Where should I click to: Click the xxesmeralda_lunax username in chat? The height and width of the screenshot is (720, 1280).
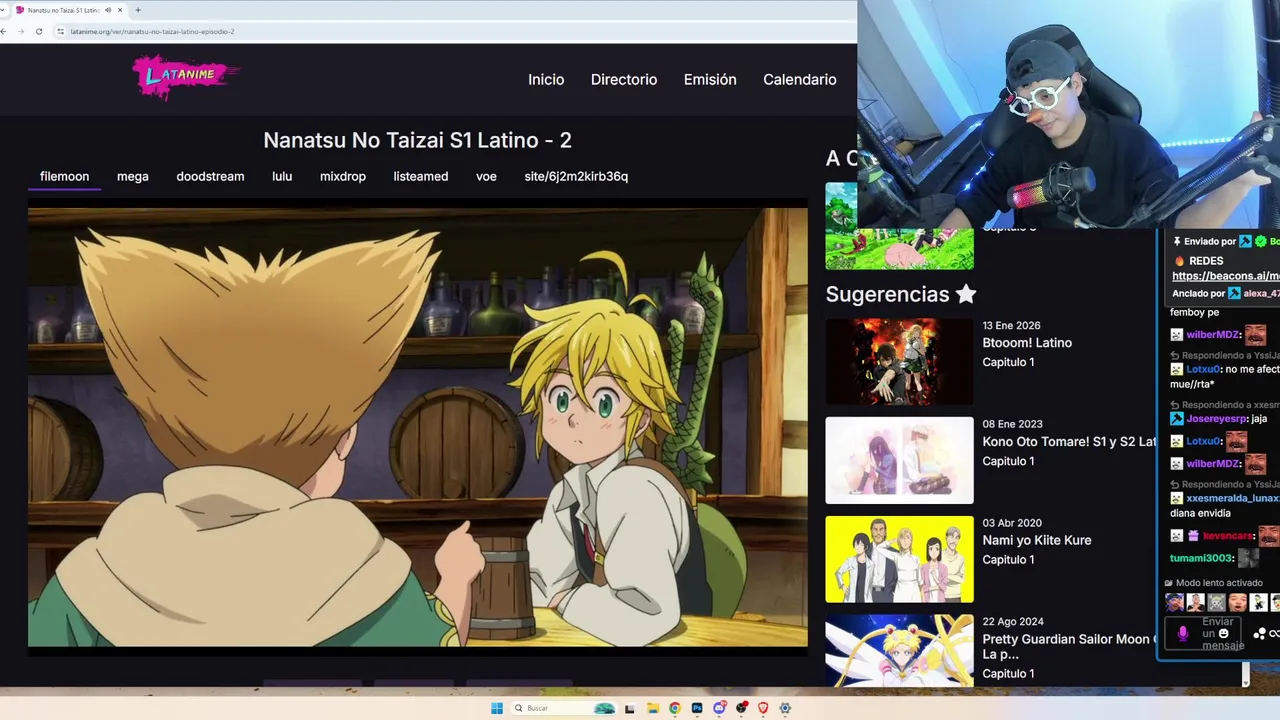click(1233, 498)
